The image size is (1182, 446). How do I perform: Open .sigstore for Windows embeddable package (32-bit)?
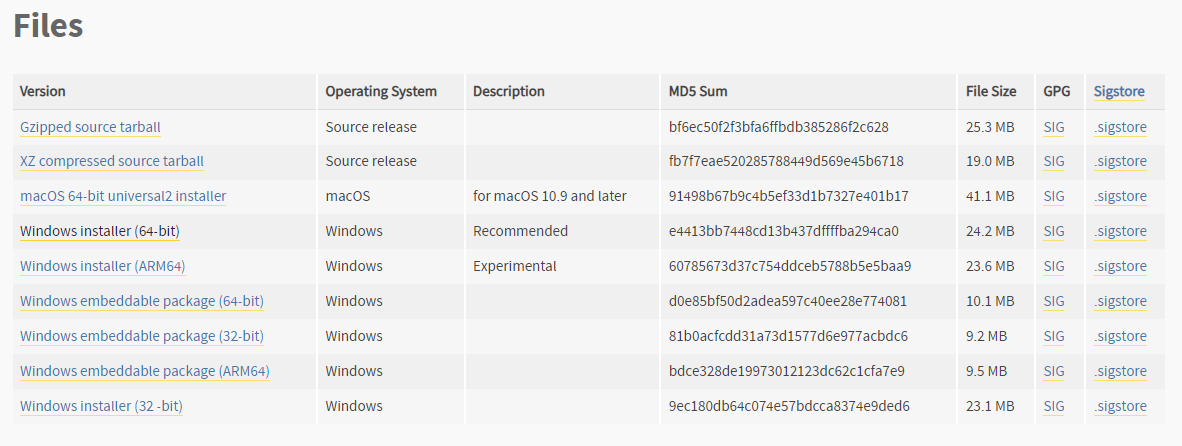coord(1120,336)
